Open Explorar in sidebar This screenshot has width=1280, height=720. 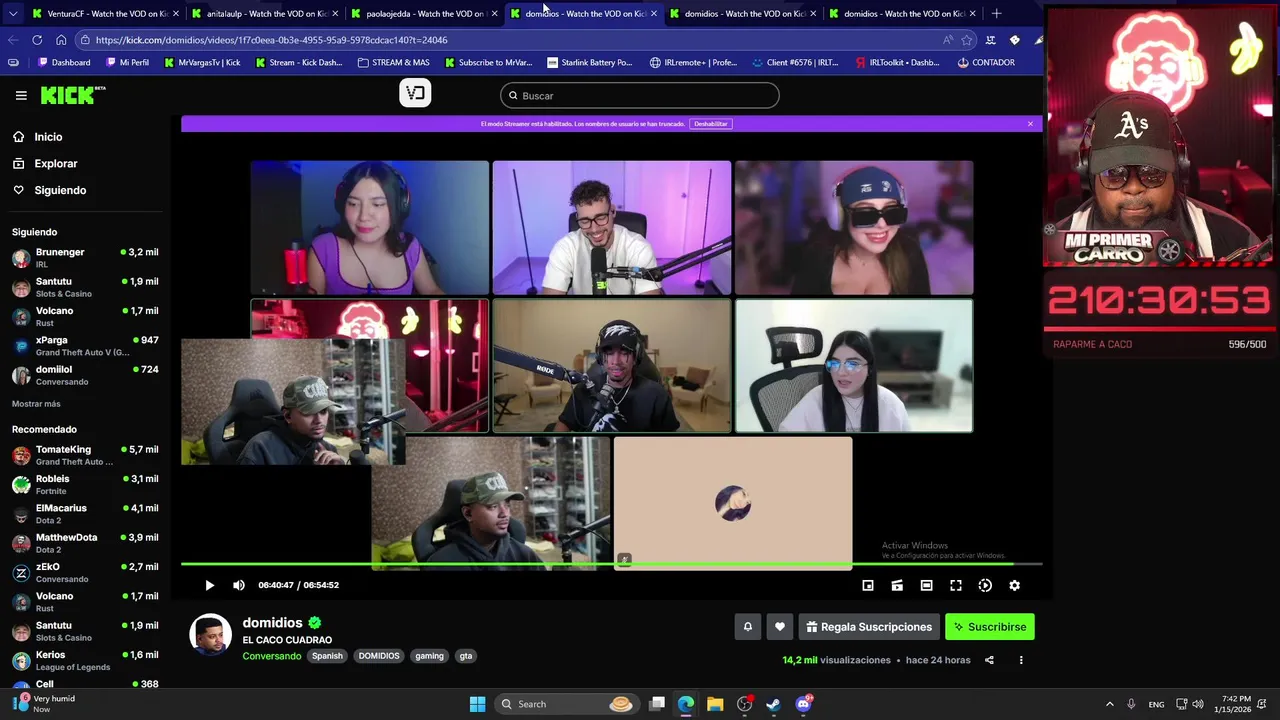56,163
